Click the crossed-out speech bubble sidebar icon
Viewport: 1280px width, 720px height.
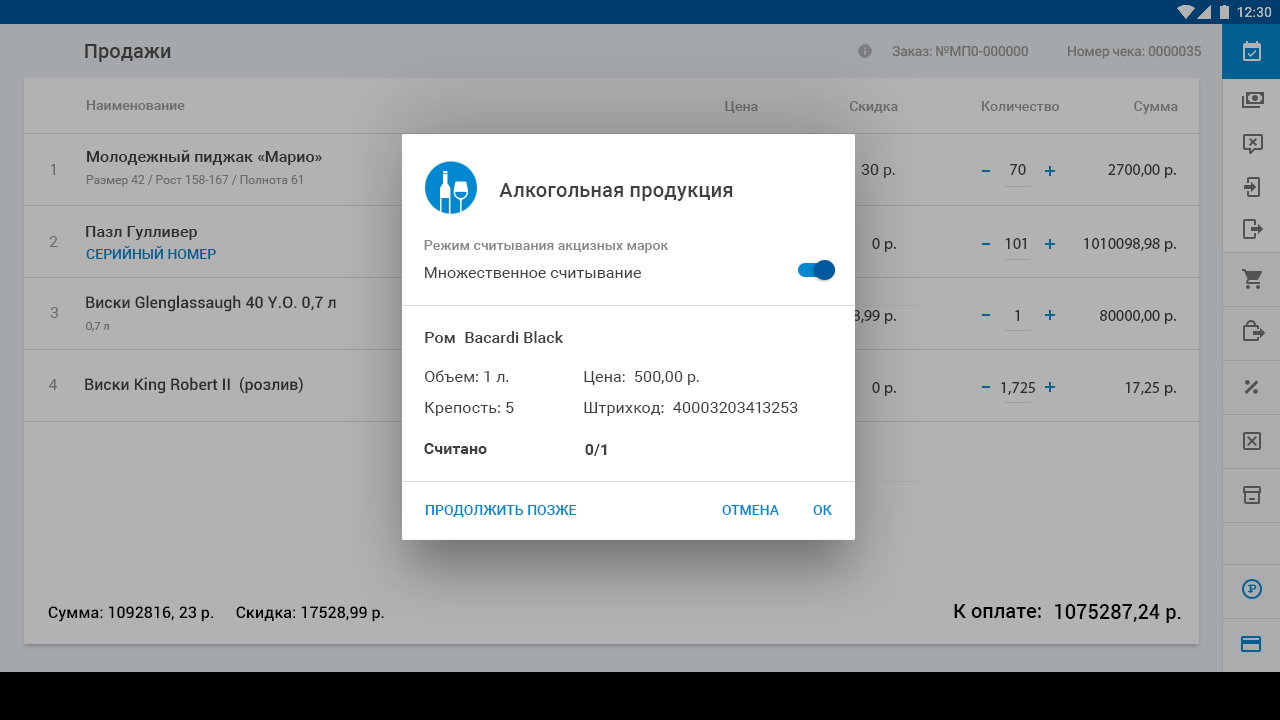click(1251, 144)
